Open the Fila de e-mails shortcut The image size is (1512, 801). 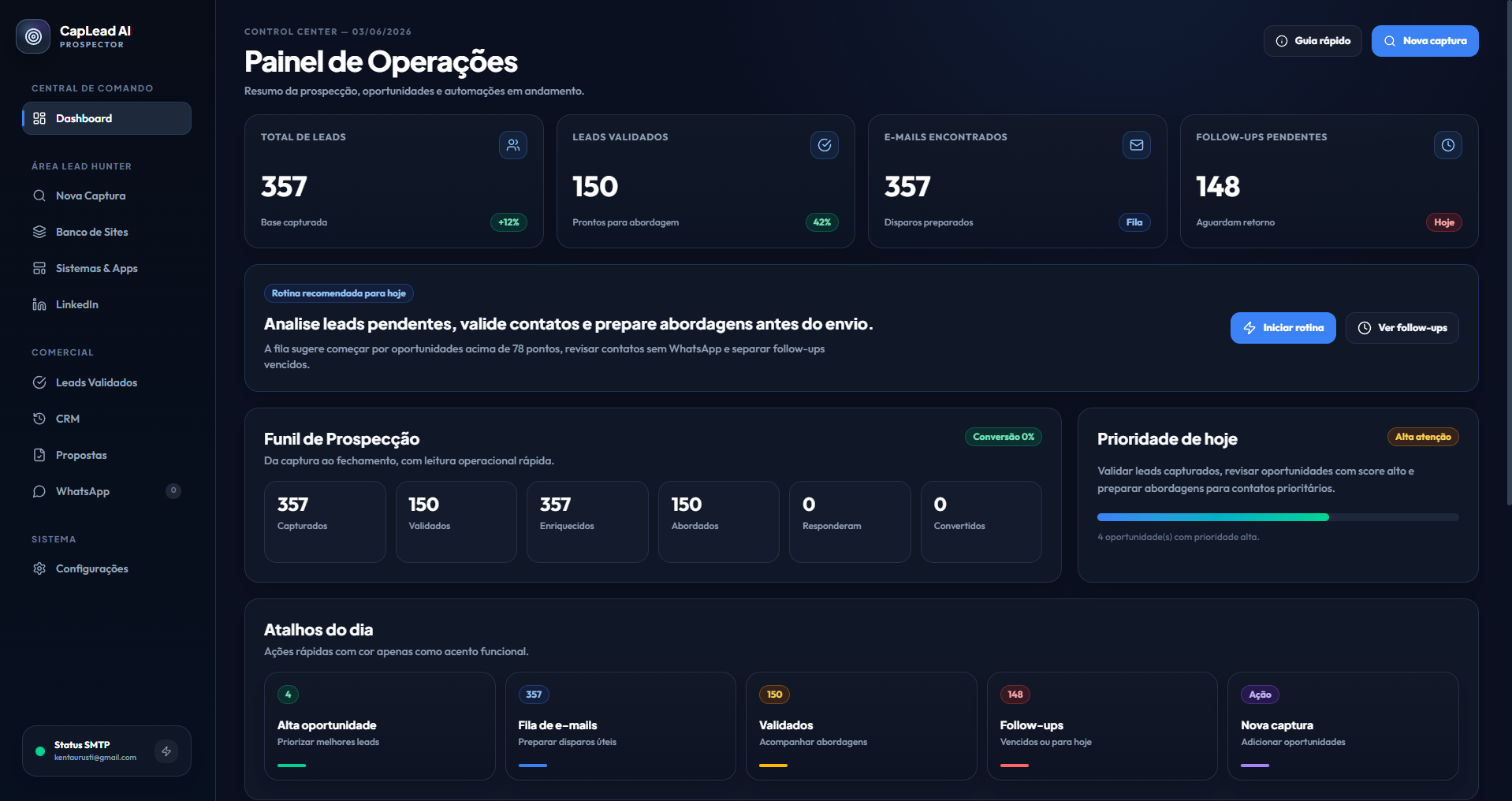(x=620, y=726)
